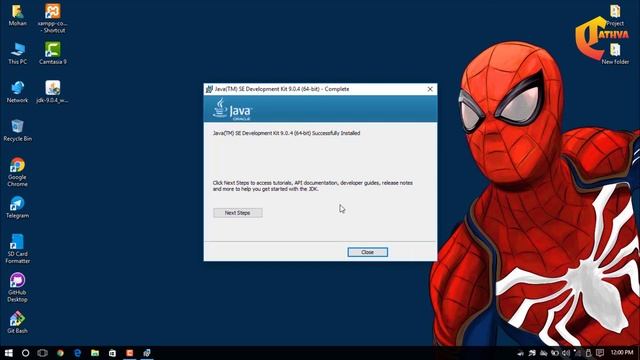640x360 pixels.
Task: Select the Google Chrome desktop icon
Action: click(x=18, y=172)
